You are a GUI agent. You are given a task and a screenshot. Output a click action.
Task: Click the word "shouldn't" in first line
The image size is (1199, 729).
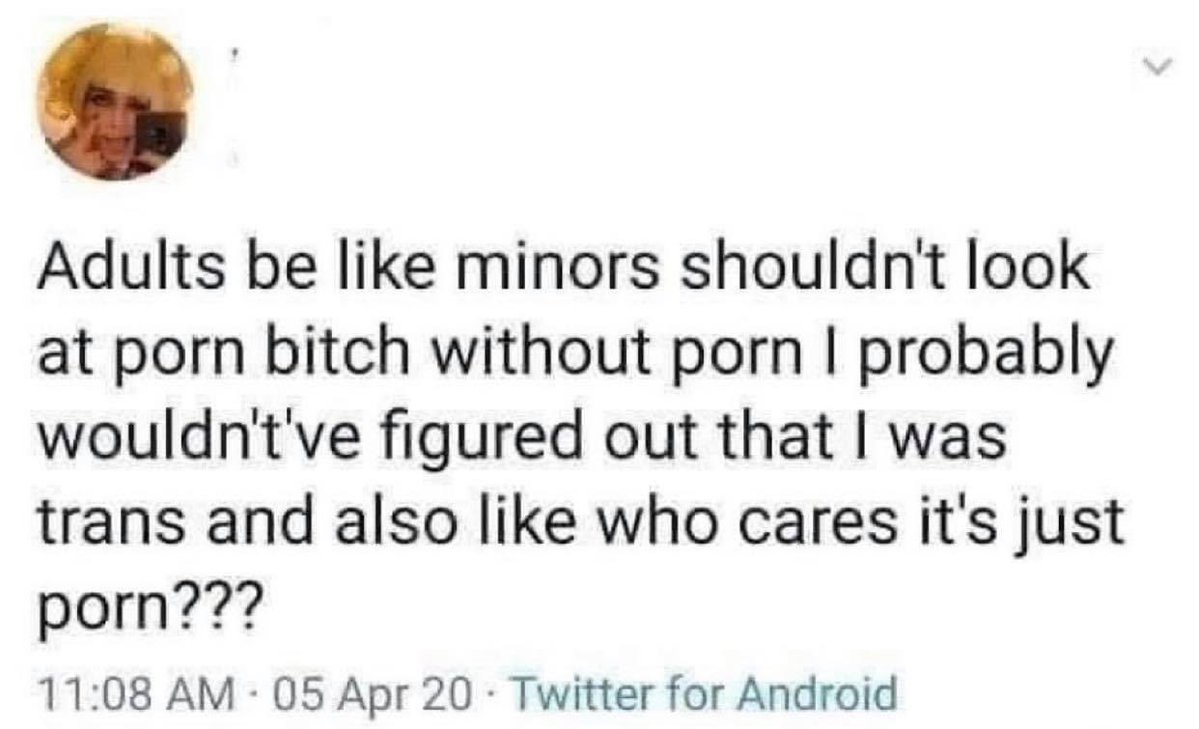coord(812,267)
